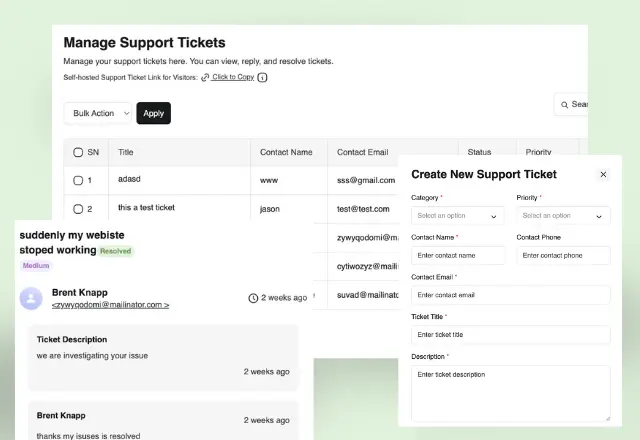The width and height of the screenshot is (640, 440).
Task: Click the link icon beside Click to Copy
Action: click(205, 77)
